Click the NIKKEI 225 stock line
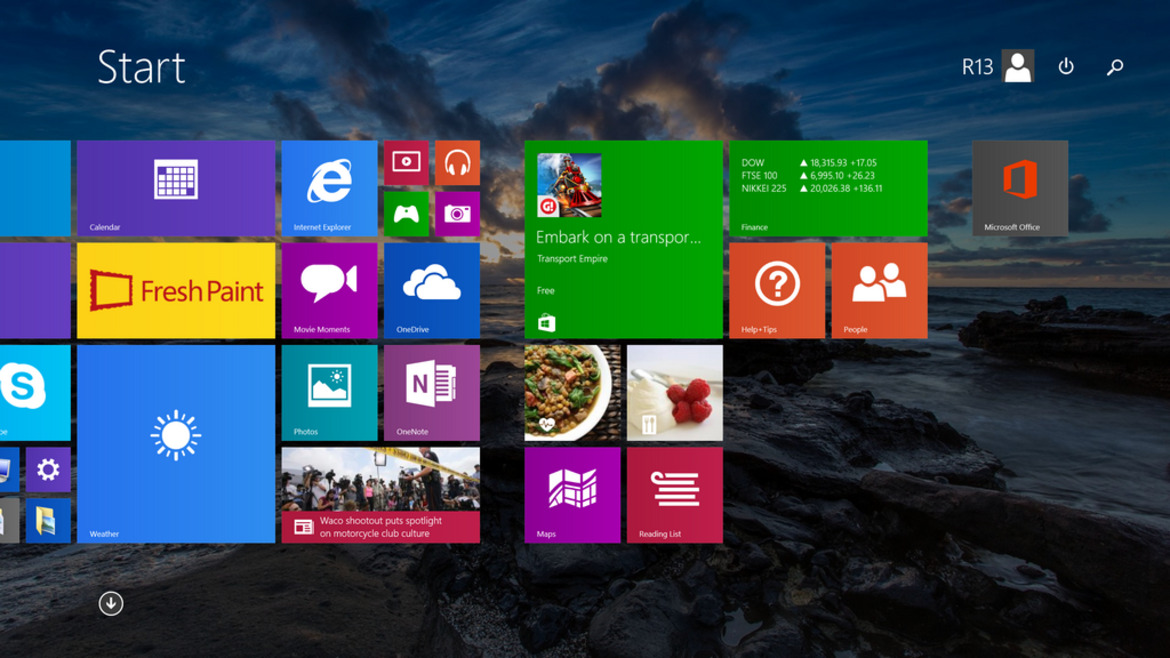Image resolution: width=1170 pixels, height=658 pixels. pos(812,189)
